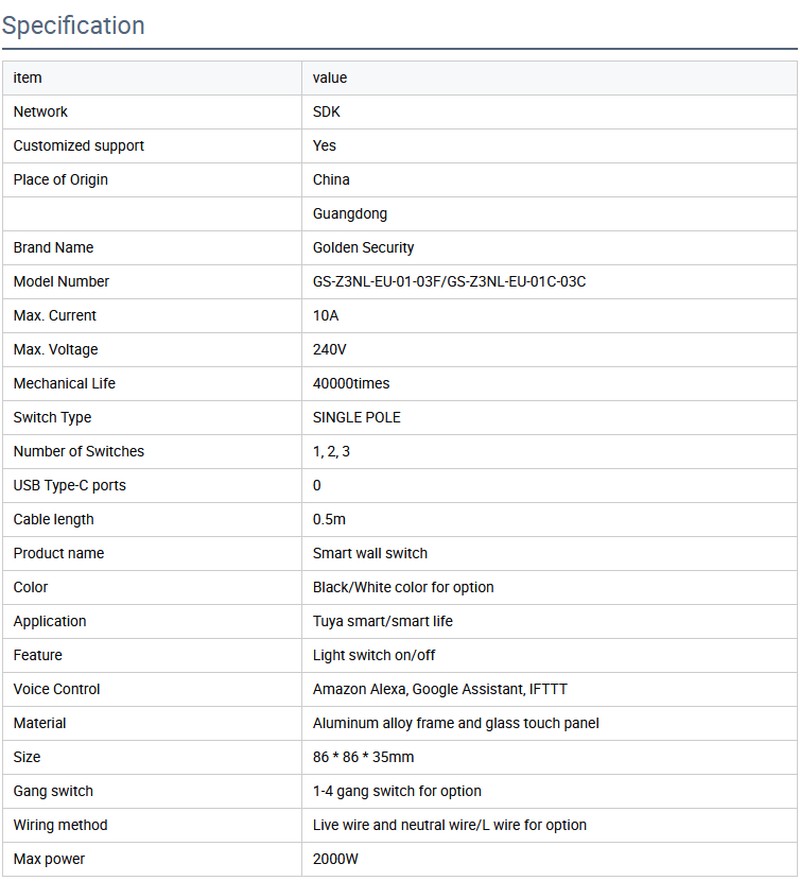Click the Customized support label
Screen dimensions: 800x881
coord(79,146)
